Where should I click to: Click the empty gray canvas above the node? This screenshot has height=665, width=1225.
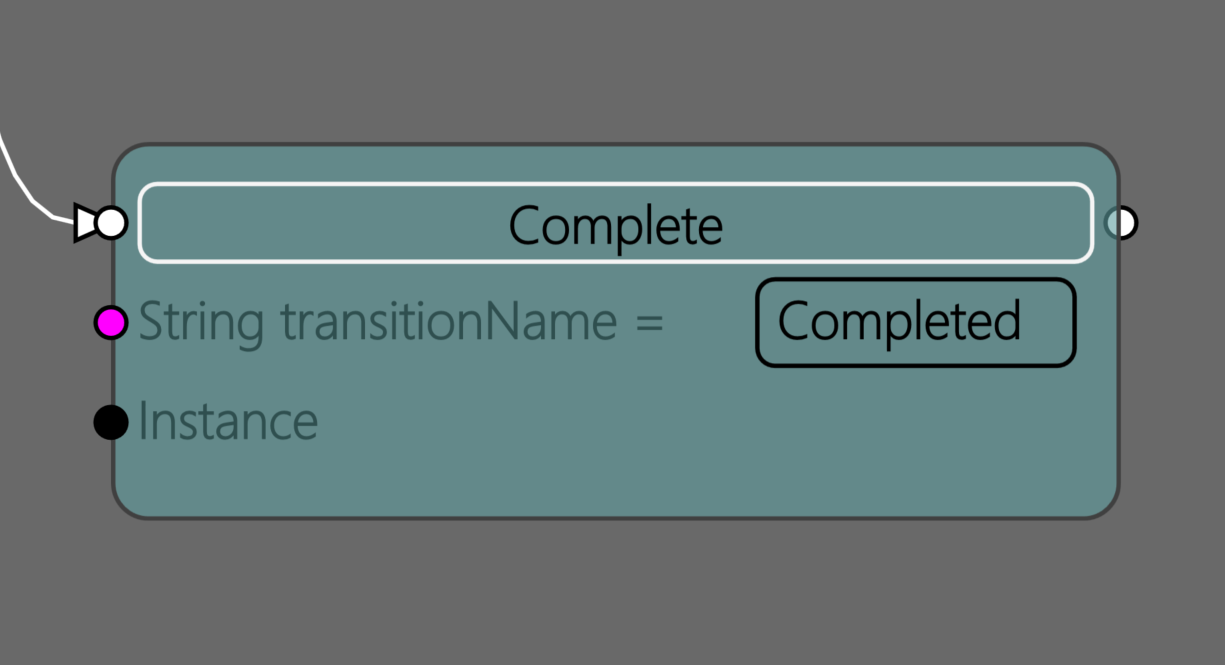[600, 70]
